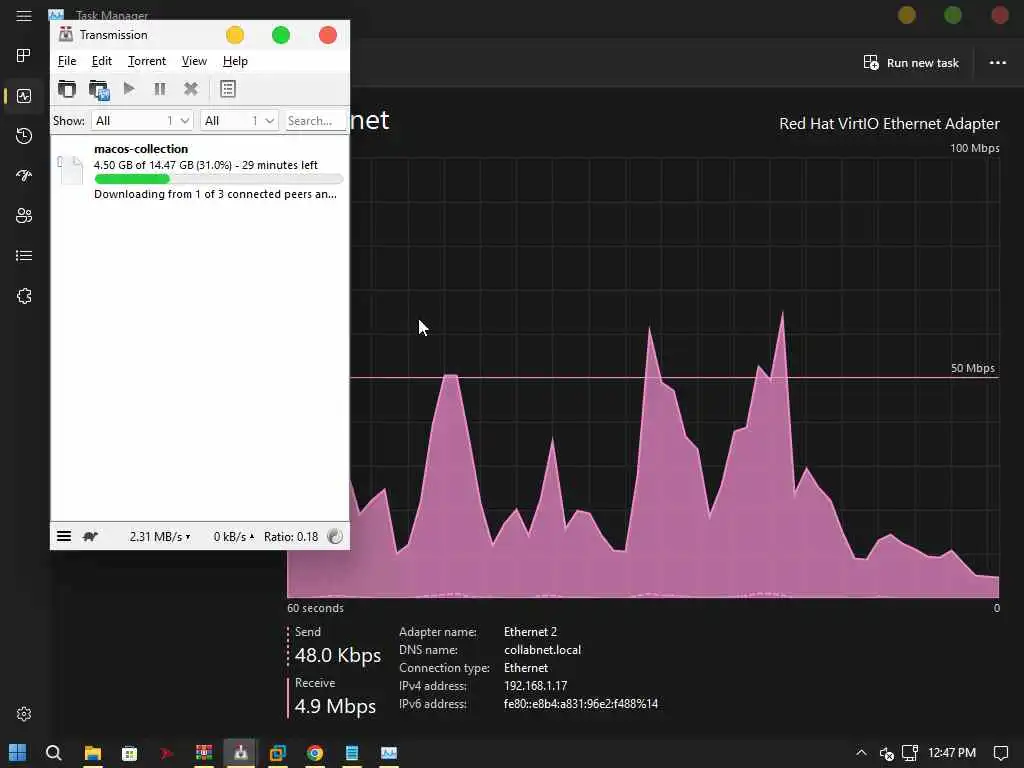
Task: Click the Windows Start button
Action: 18,753
